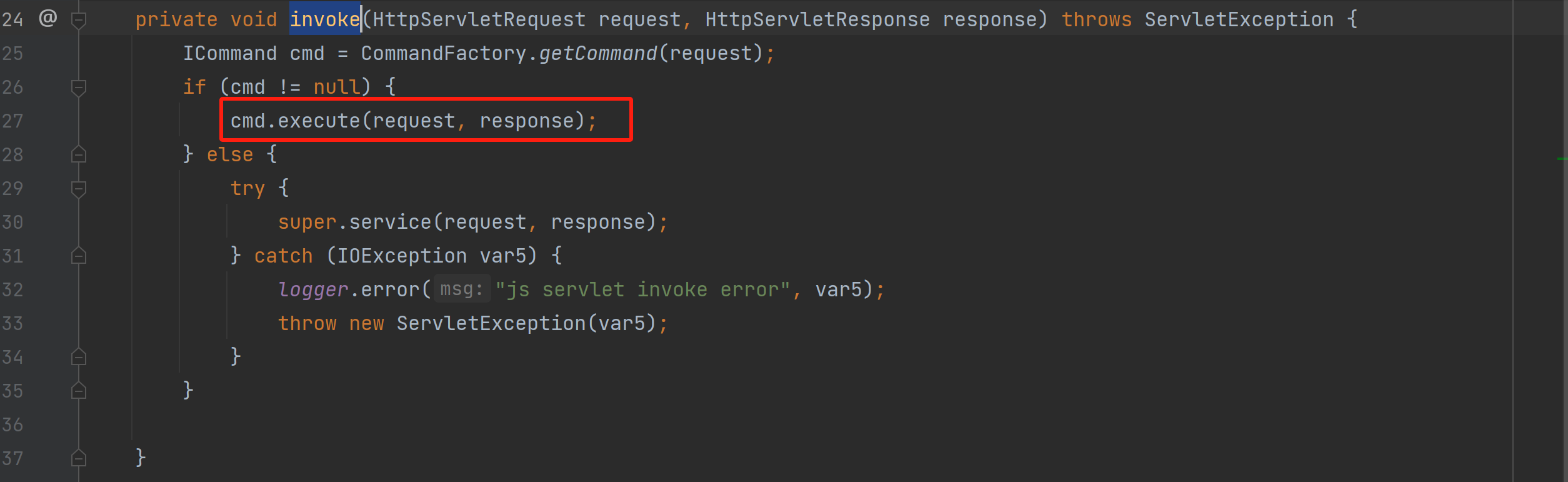1568x482 pixels.
Task: Click the fold marker beside the catch line
Action: (x=79, y=256)
